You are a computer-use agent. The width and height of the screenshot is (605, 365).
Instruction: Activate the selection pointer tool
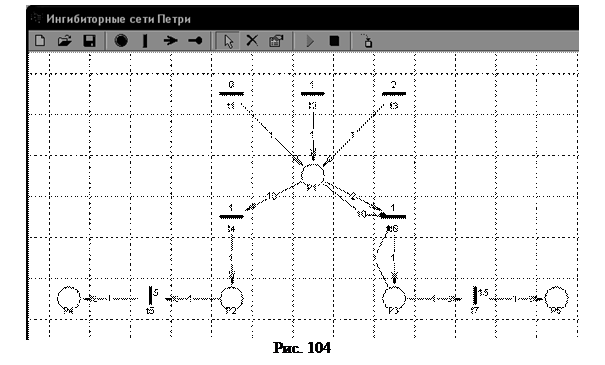click(228, 41)
